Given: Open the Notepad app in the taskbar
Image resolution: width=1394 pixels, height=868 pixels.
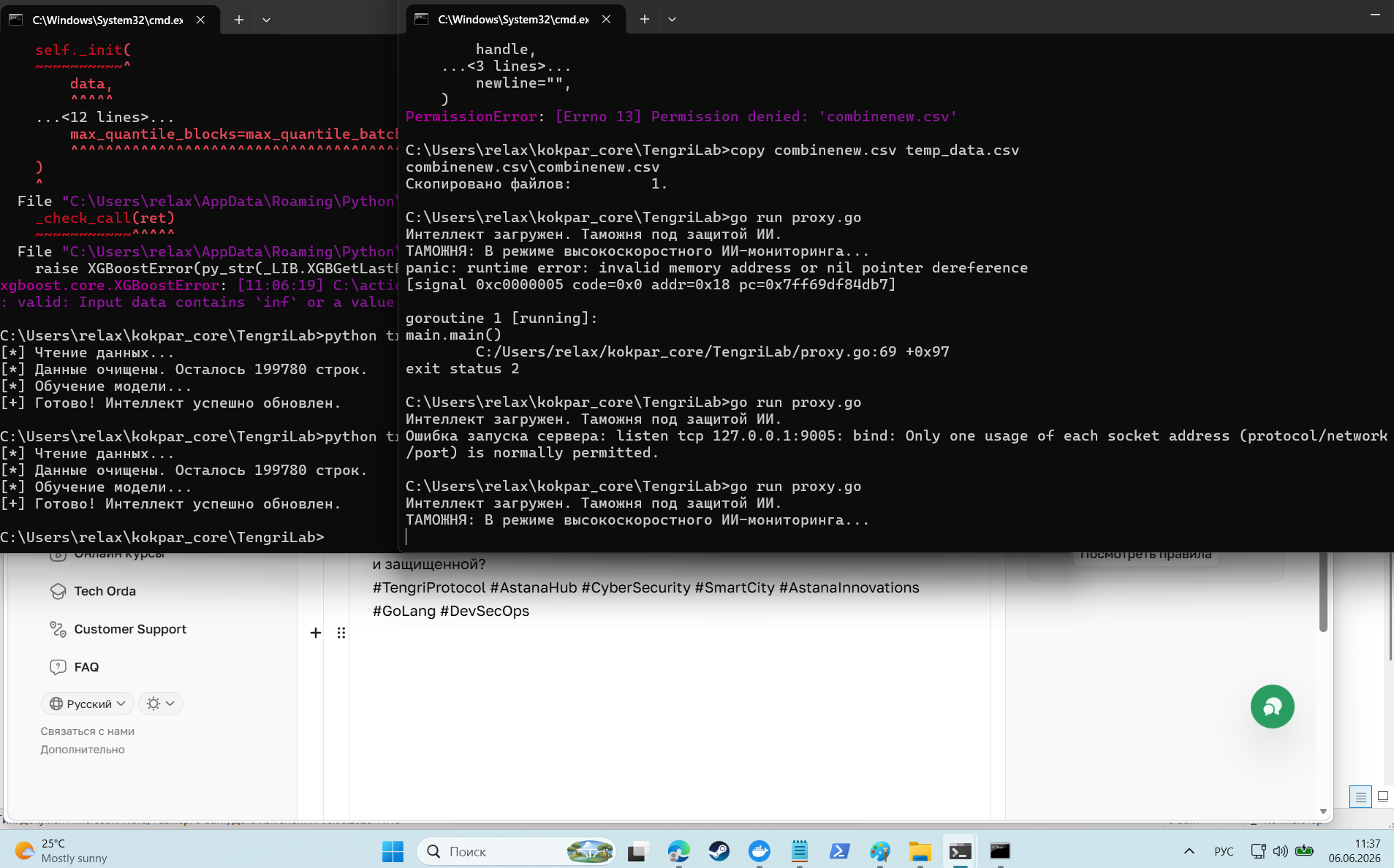Looking at the screenshot, I should (800, 851).
